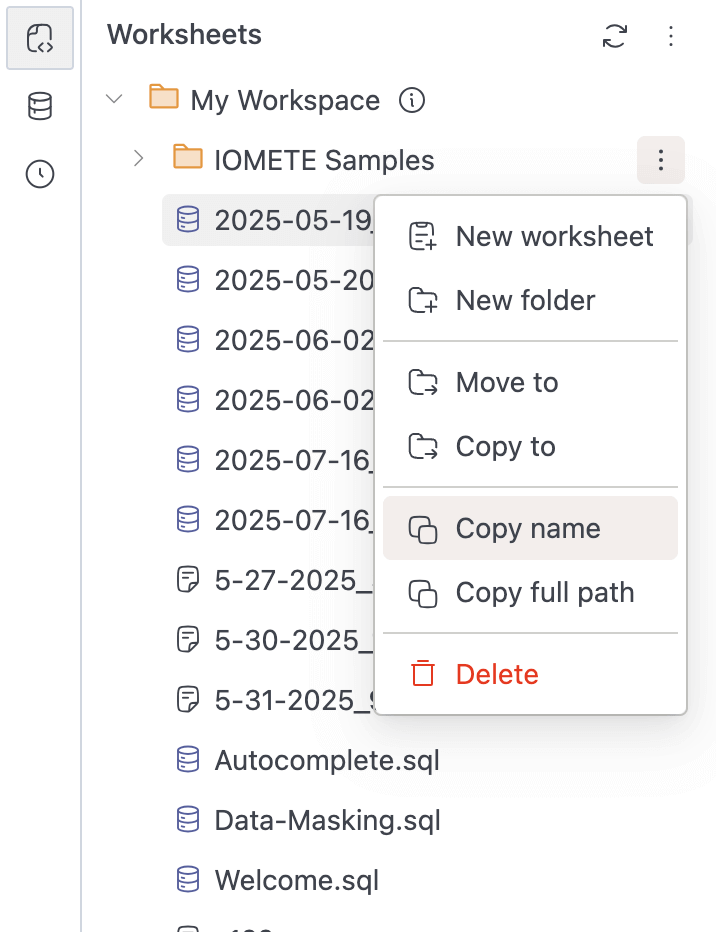Open the Autocomplete.sql file

pyautogui.click(x=327, y=760)
